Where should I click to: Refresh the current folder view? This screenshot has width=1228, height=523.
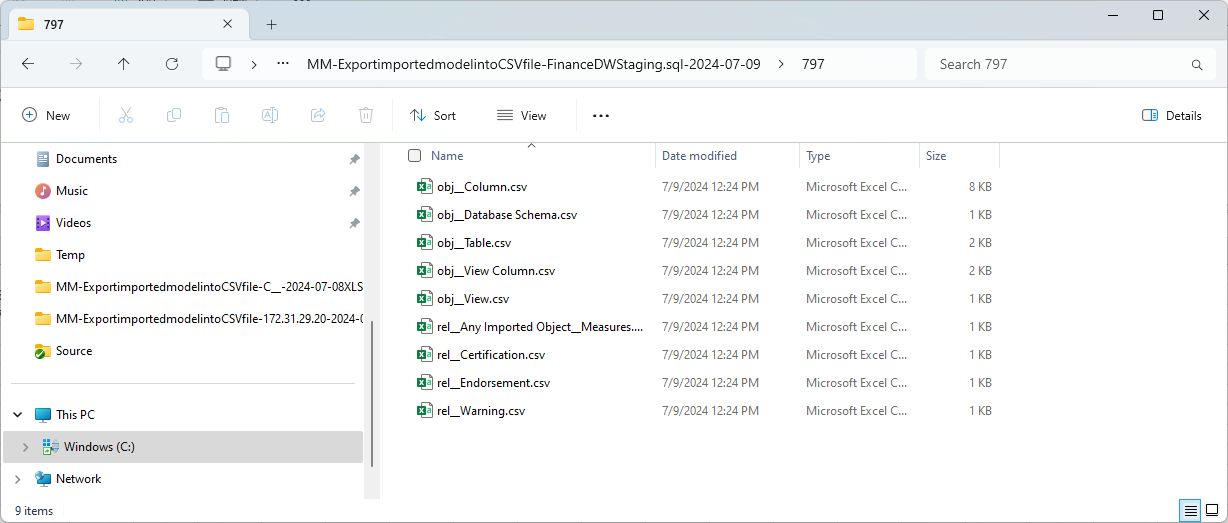tap(172, 64)
